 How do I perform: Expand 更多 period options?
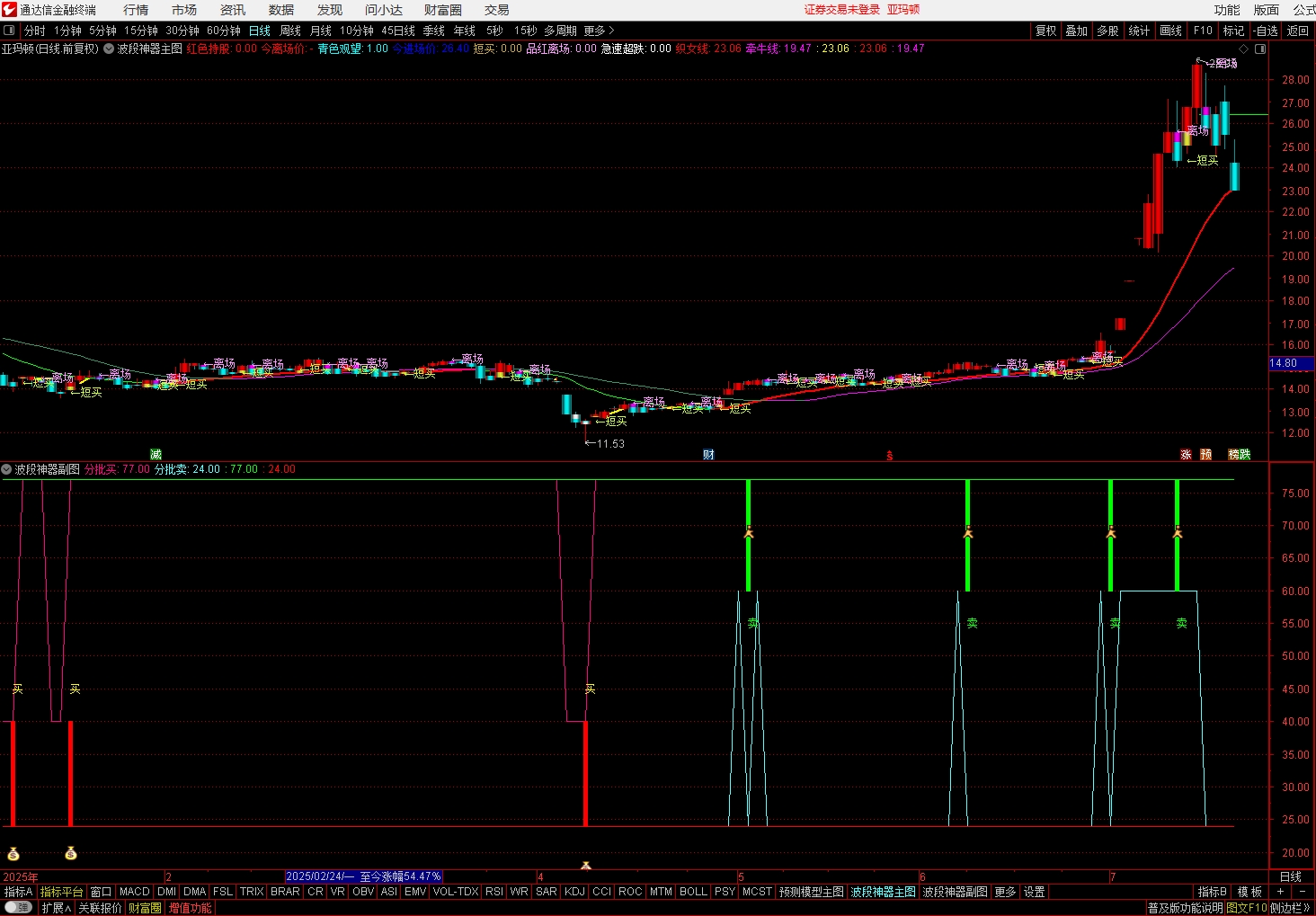pos(600,31)
